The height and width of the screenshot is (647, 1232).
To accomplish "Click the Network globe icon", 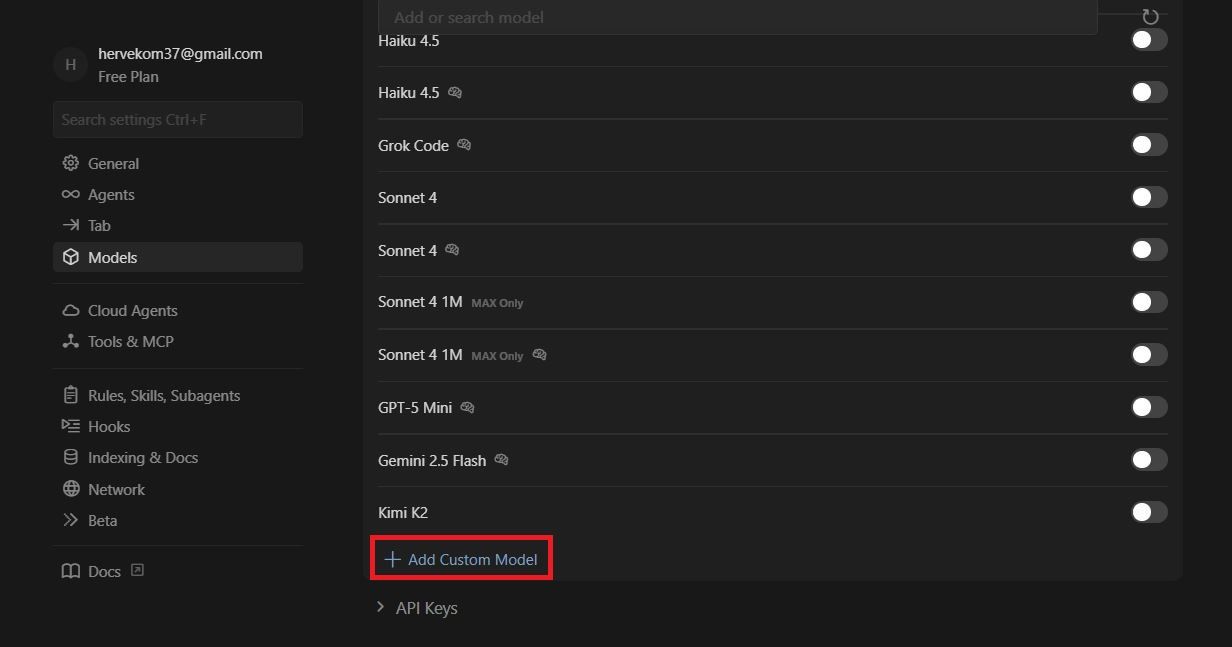I will pos(70,489).
